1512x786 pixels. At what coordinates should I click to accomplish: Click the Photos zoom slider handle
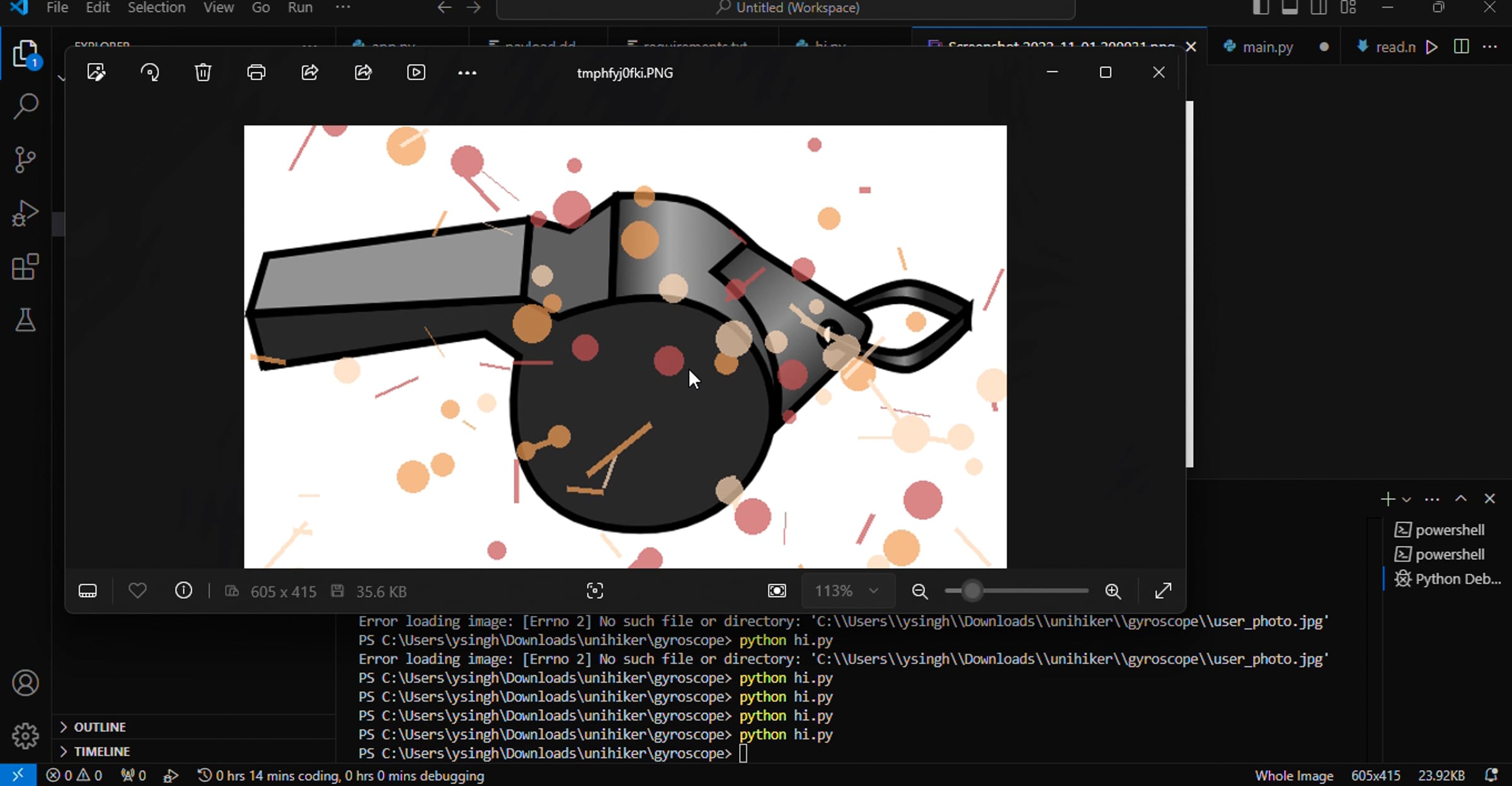[972, 591]
